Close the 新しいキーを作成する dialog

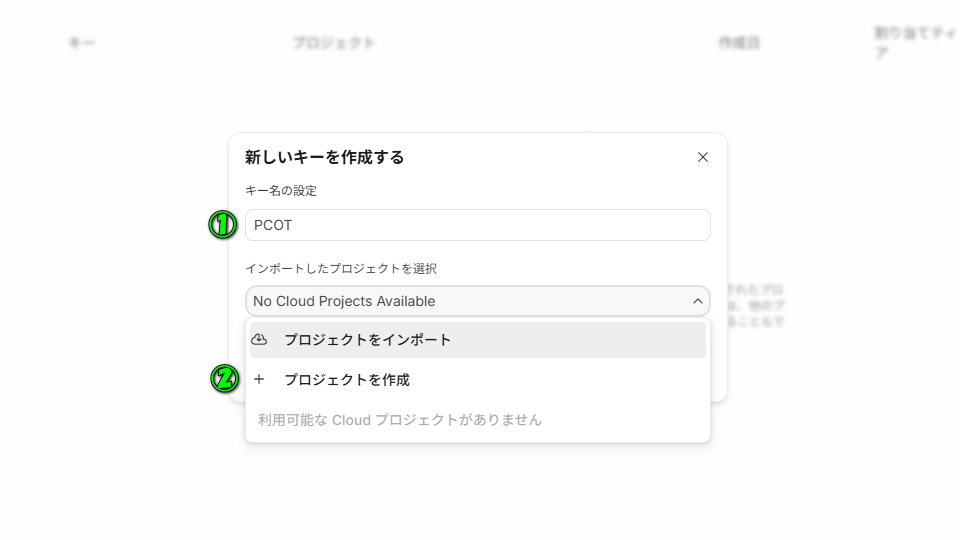pos(703,157)
